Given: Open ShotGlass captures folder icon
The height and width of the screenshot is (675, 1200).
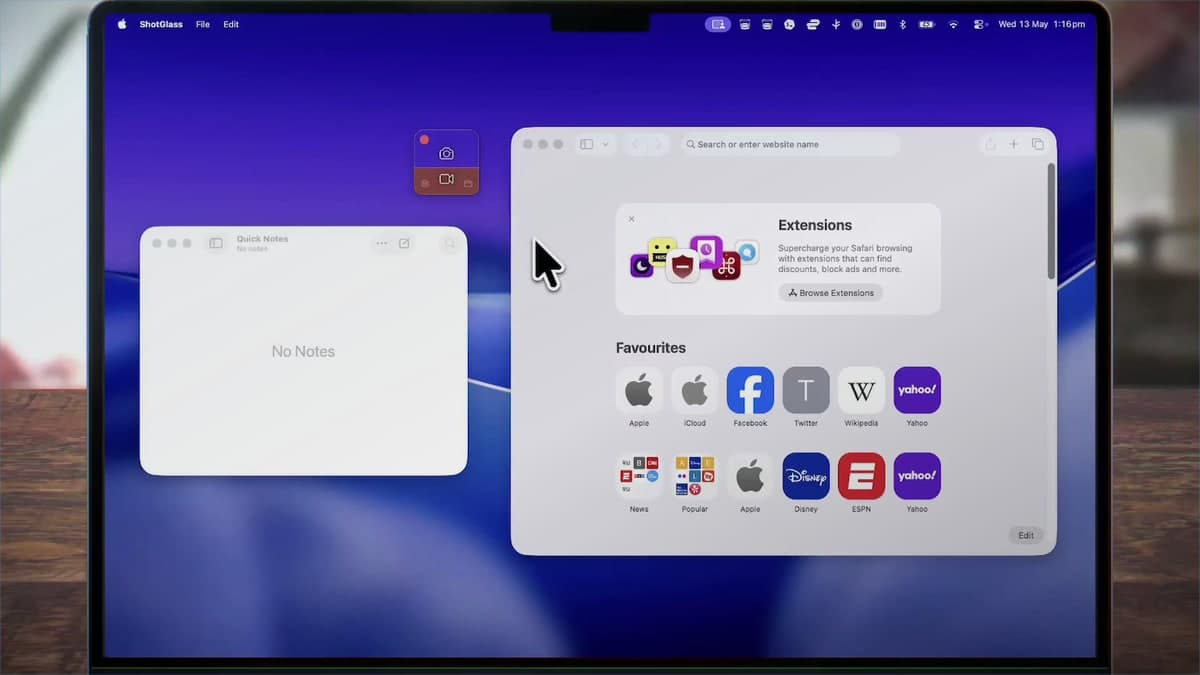Looking at the screenshot, I should click(468, 183).
